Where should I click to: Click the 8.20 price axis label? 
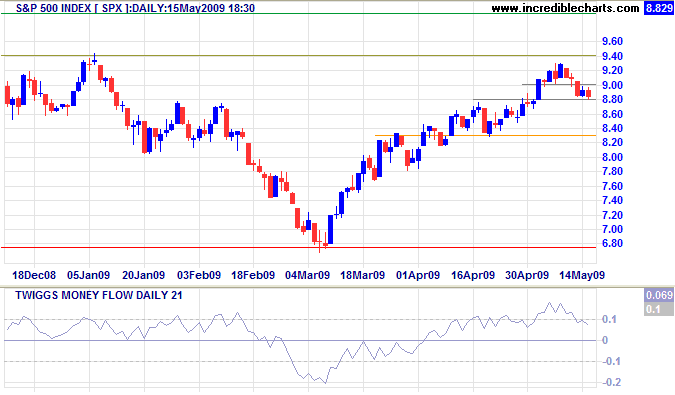tap(612, 142)
